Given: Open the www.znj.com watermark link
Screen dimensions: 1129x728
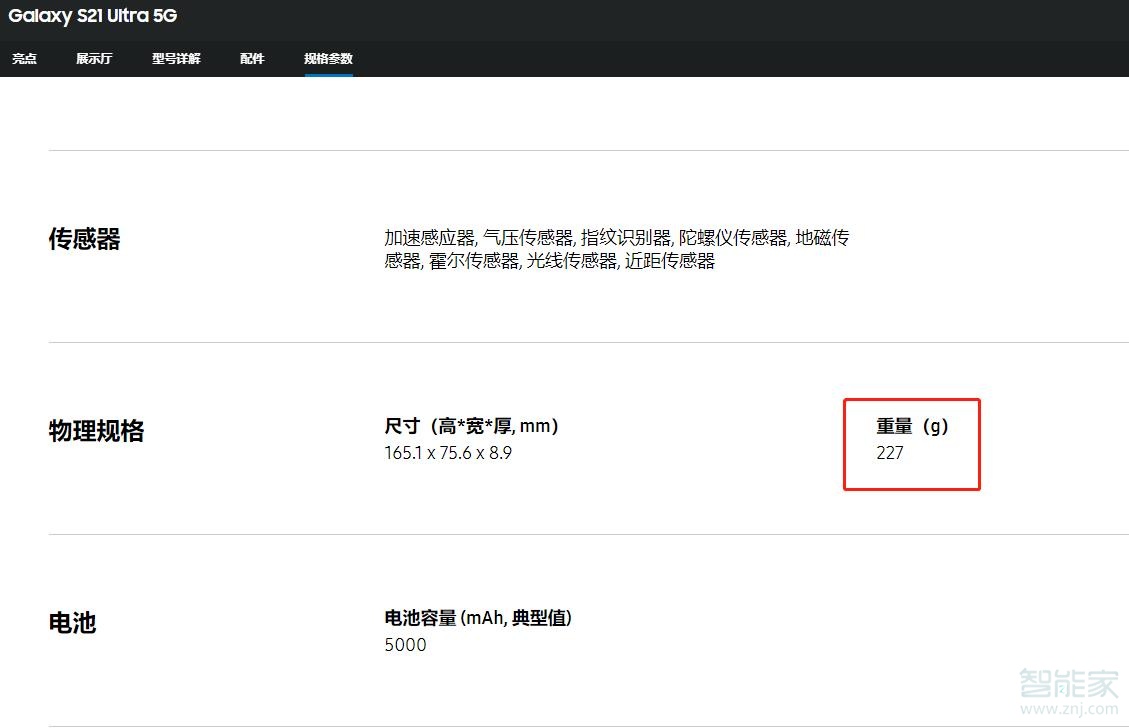Looking at the screenshot, I should [x=1069, y=709].
